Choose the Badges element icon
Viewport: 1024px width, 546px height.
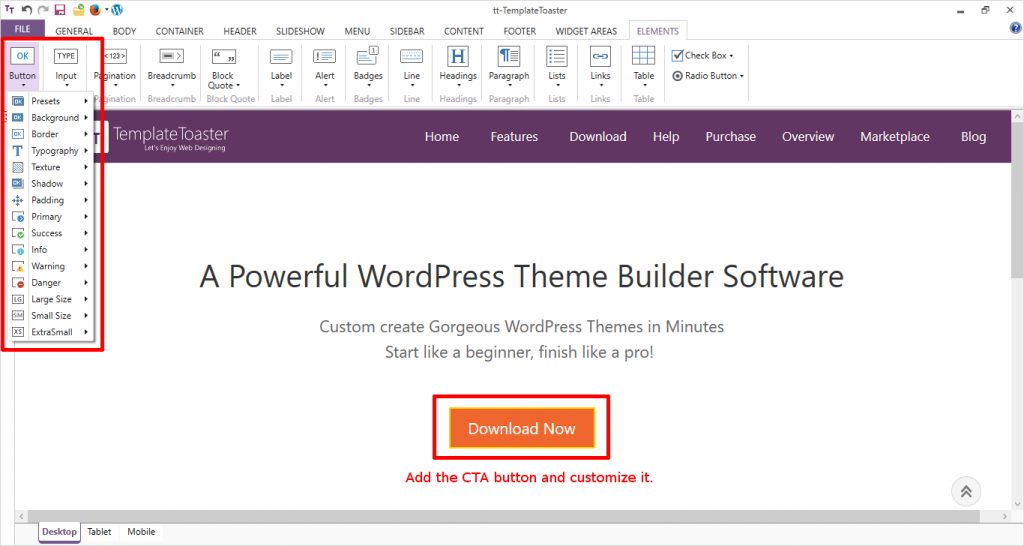[368, 56]
